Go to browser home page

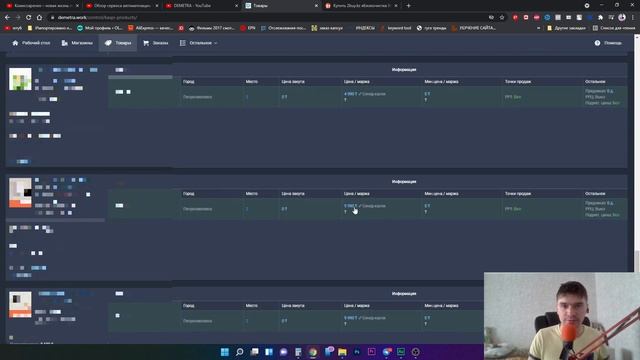[39, 18]
